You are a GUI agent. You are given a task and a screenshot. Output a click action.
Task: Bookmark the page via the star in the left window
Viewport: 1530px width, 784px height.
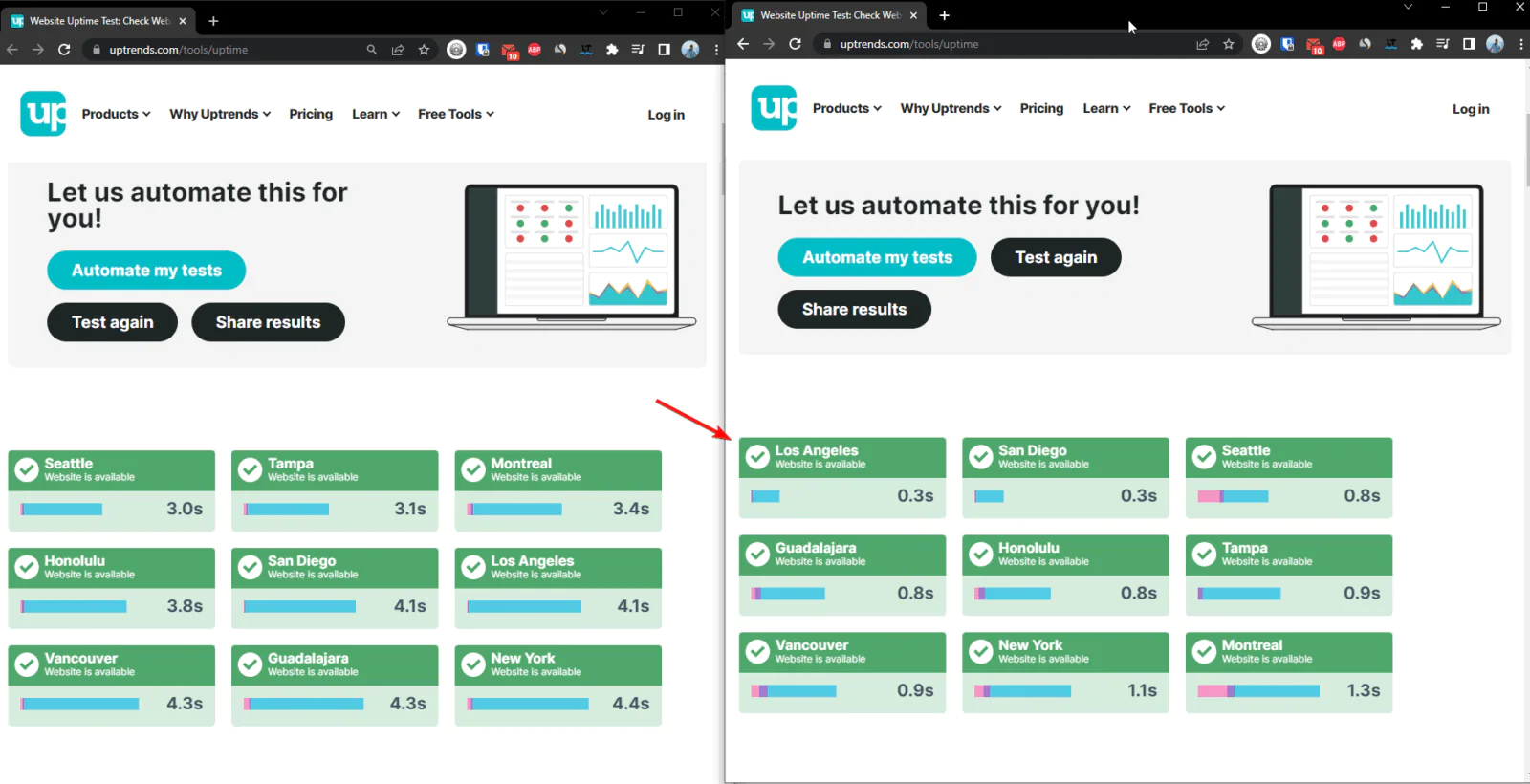[x=424, y=50]
